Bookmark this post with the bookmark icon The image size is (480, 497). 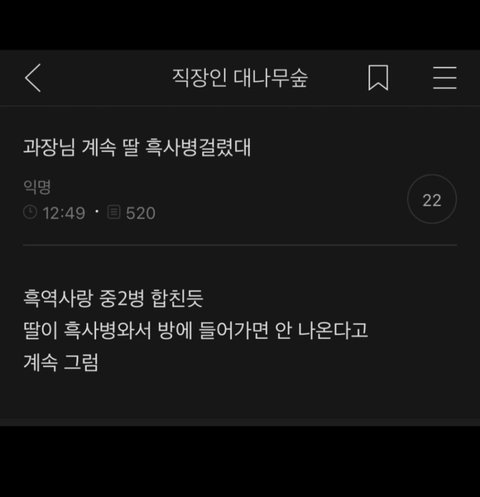378,78
